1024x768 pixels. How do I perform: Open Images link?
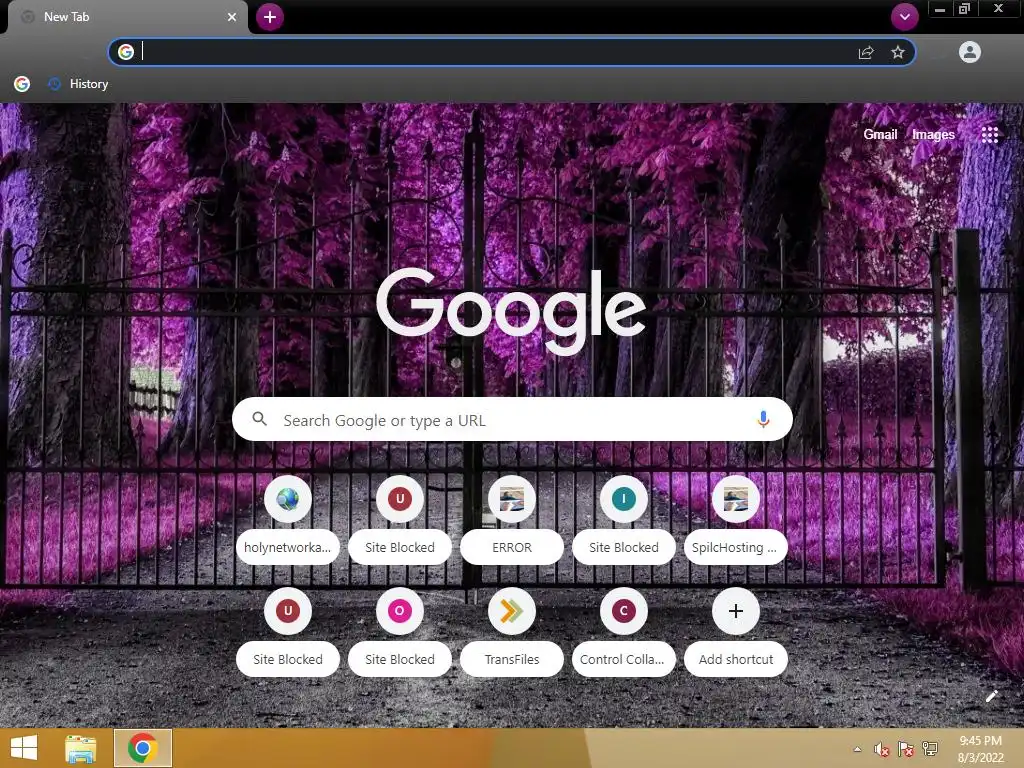click(933, 135)
